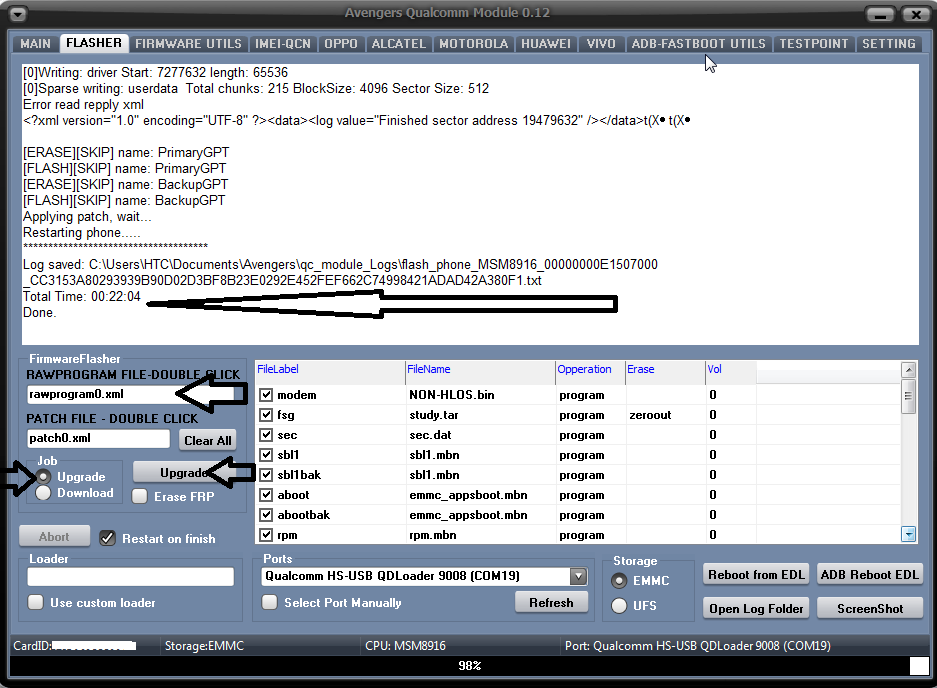
Task: Open the ALCATEL tab
Action: point(399,44)
